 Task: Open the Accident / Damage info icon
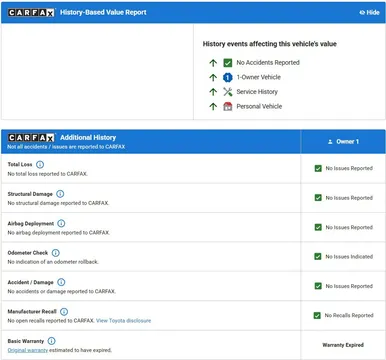pyautogui.click(x=61, y=282)
